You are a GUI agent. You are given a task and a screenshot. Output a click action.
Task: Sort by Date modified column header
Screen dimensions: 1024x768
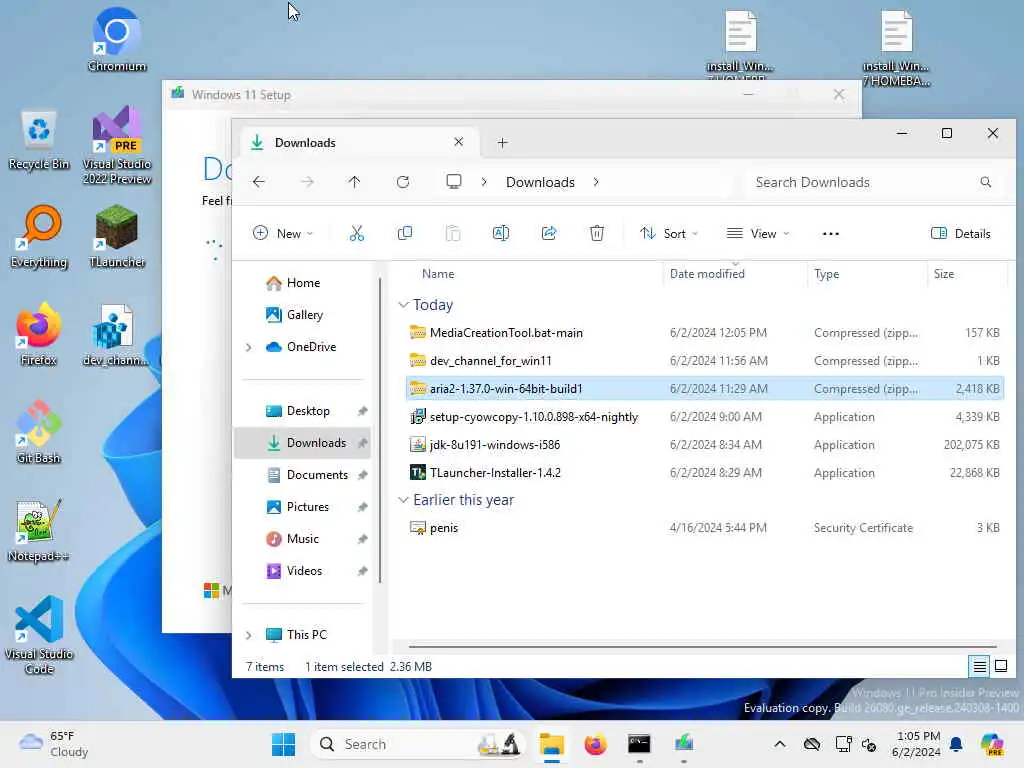pyautogui.click(x=735, y=274)
